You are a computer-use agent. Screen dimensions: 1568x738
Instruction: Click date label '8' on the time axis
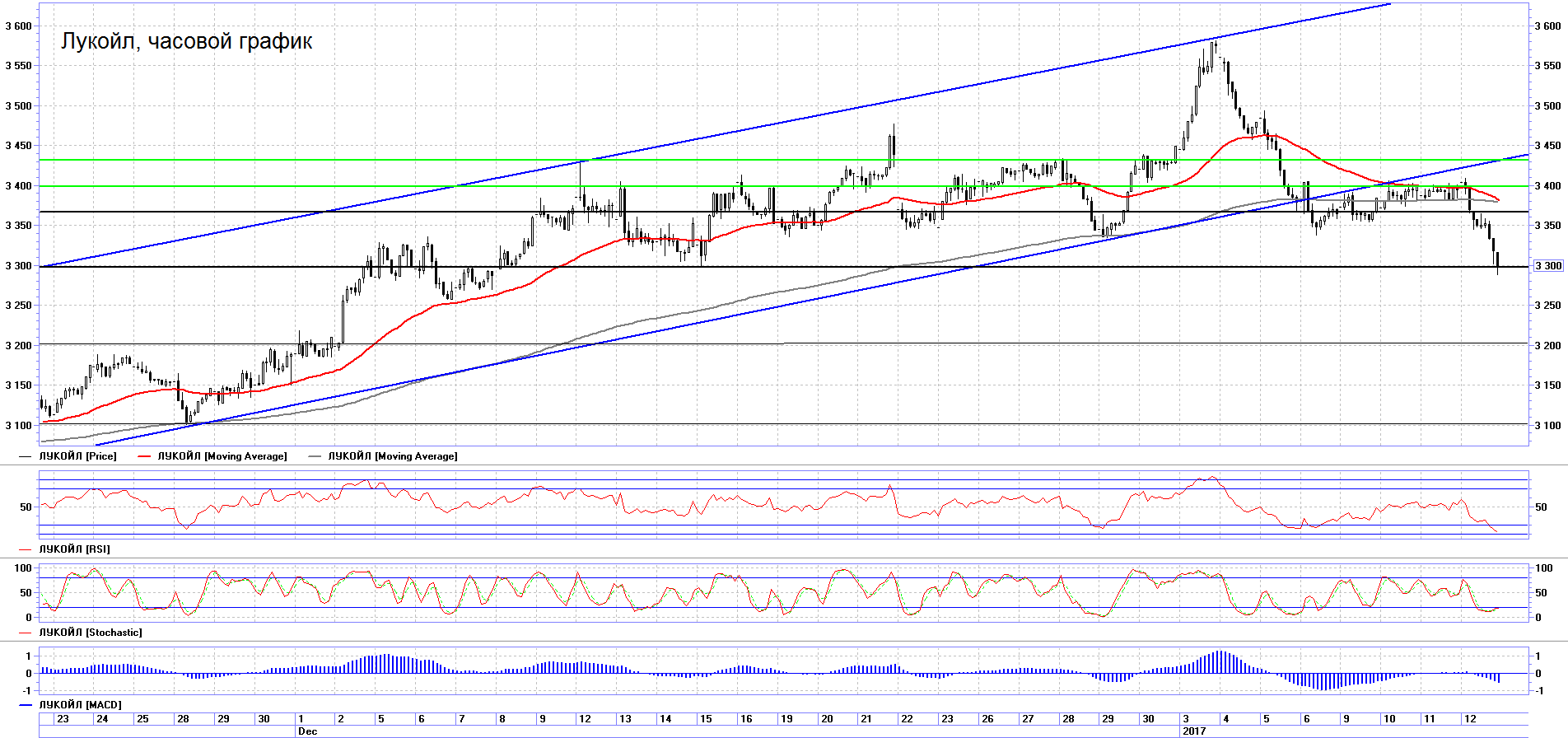click(x=502, y=719)
